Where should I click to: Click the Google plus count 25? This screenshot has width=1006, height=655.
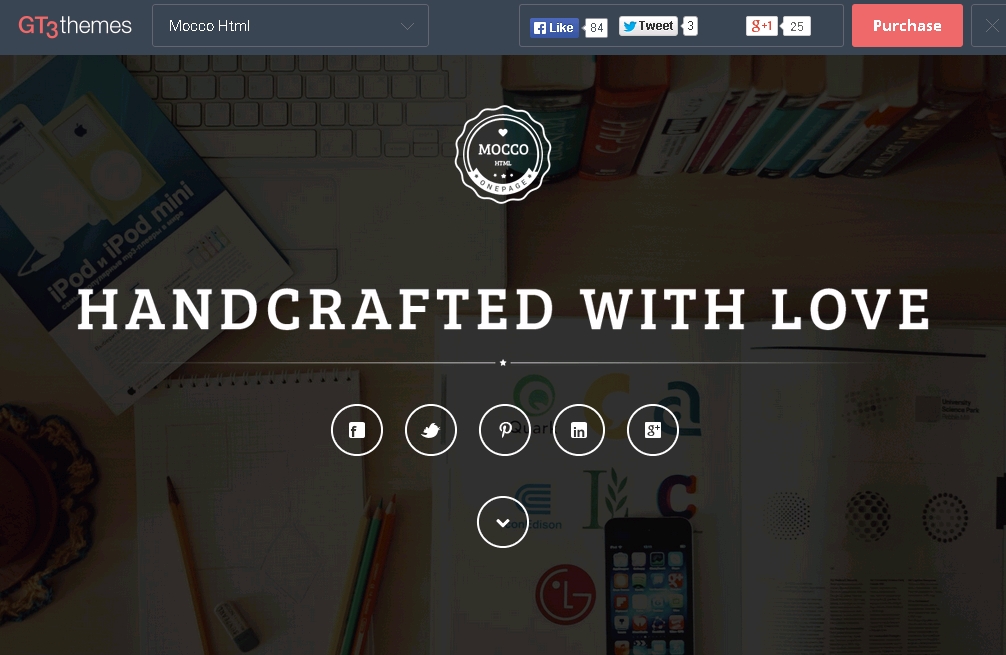pos(797,26)
